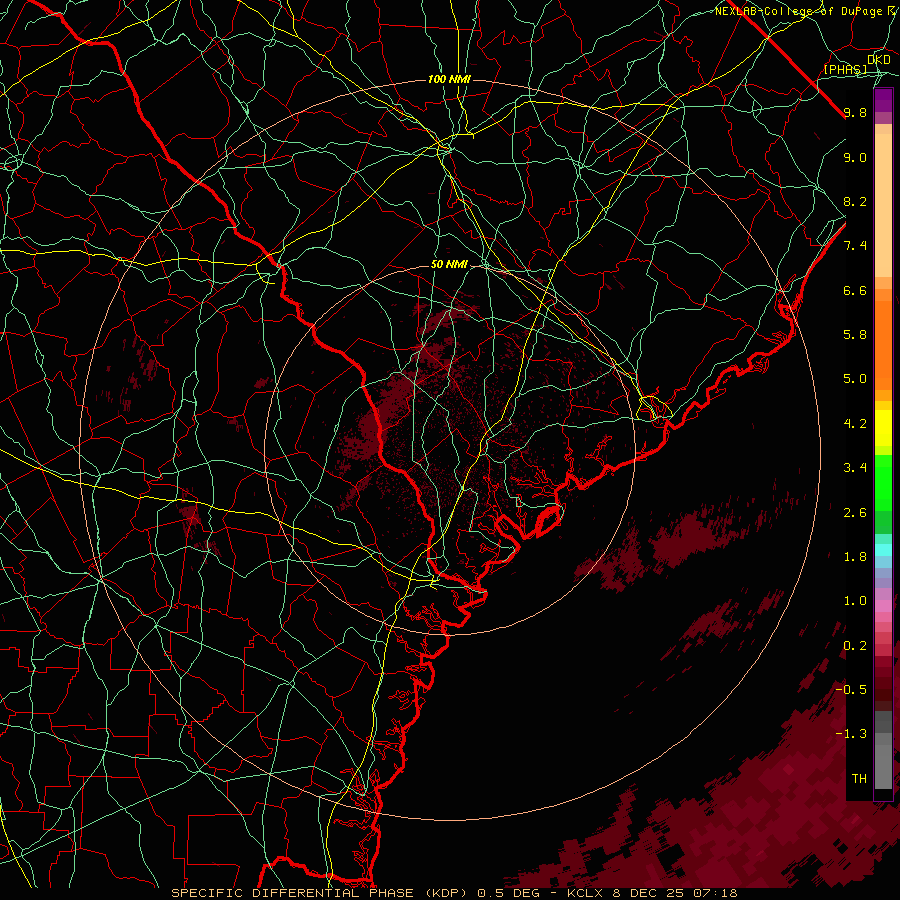The image size is (900, 900).
Task: Pick the cyan swatch on the color bar
Action: [883, 550]
